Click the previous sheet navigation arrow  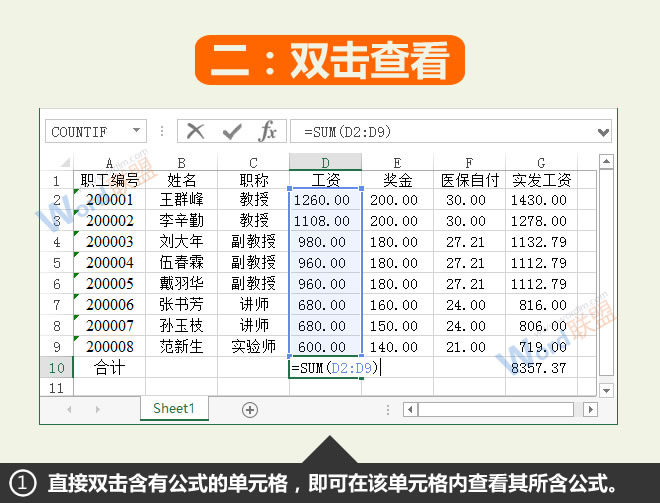69,409
